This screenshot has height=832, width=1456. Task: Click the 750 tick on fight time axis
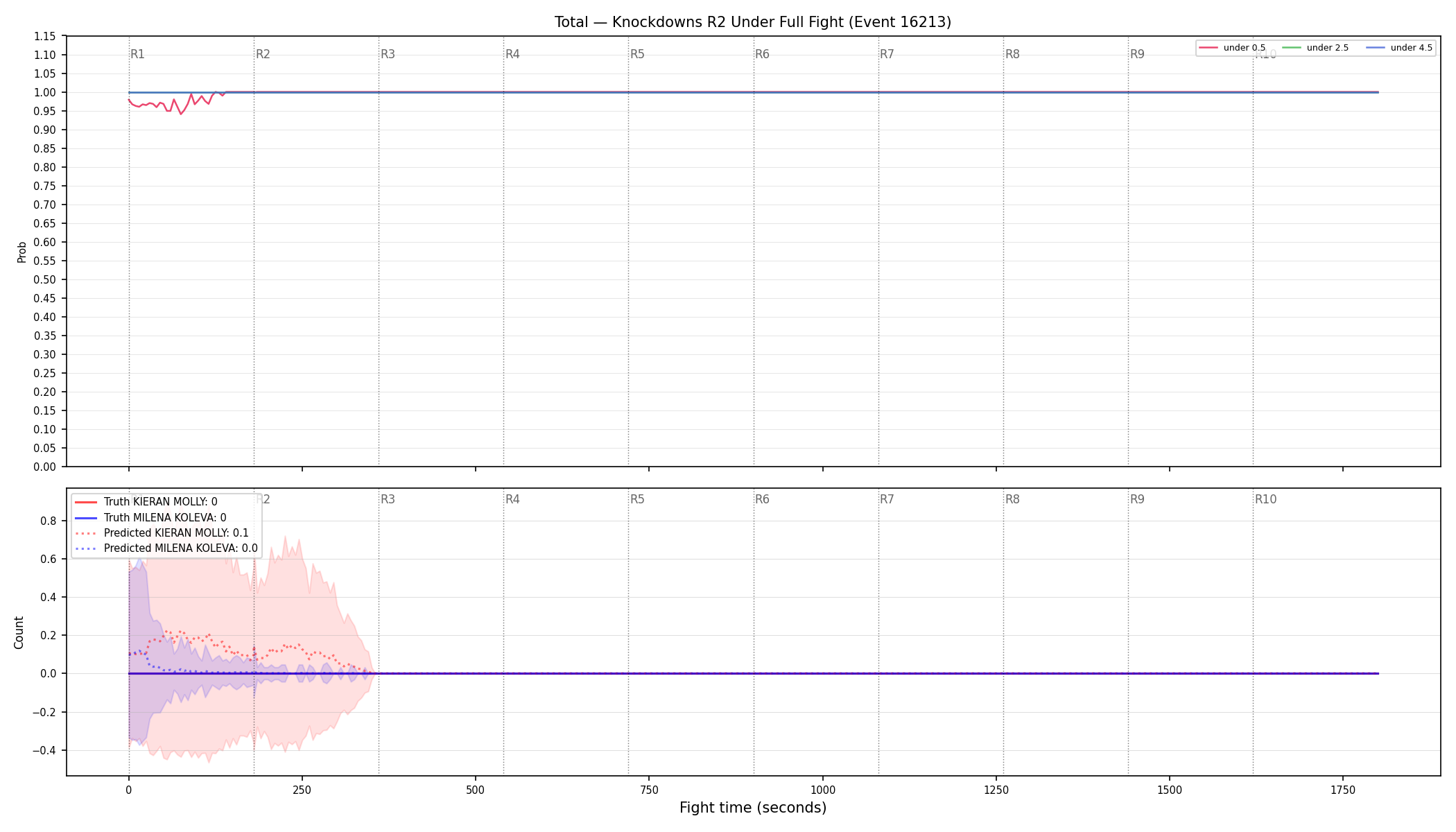pos(649,790)
